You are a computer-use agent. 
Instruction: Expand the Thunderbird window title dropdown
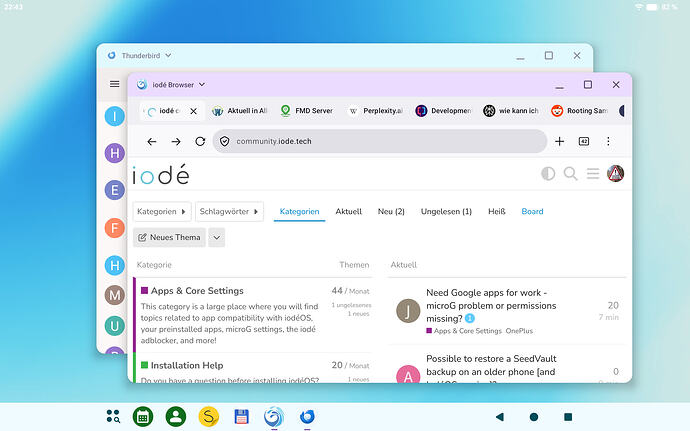coord(168,55)
